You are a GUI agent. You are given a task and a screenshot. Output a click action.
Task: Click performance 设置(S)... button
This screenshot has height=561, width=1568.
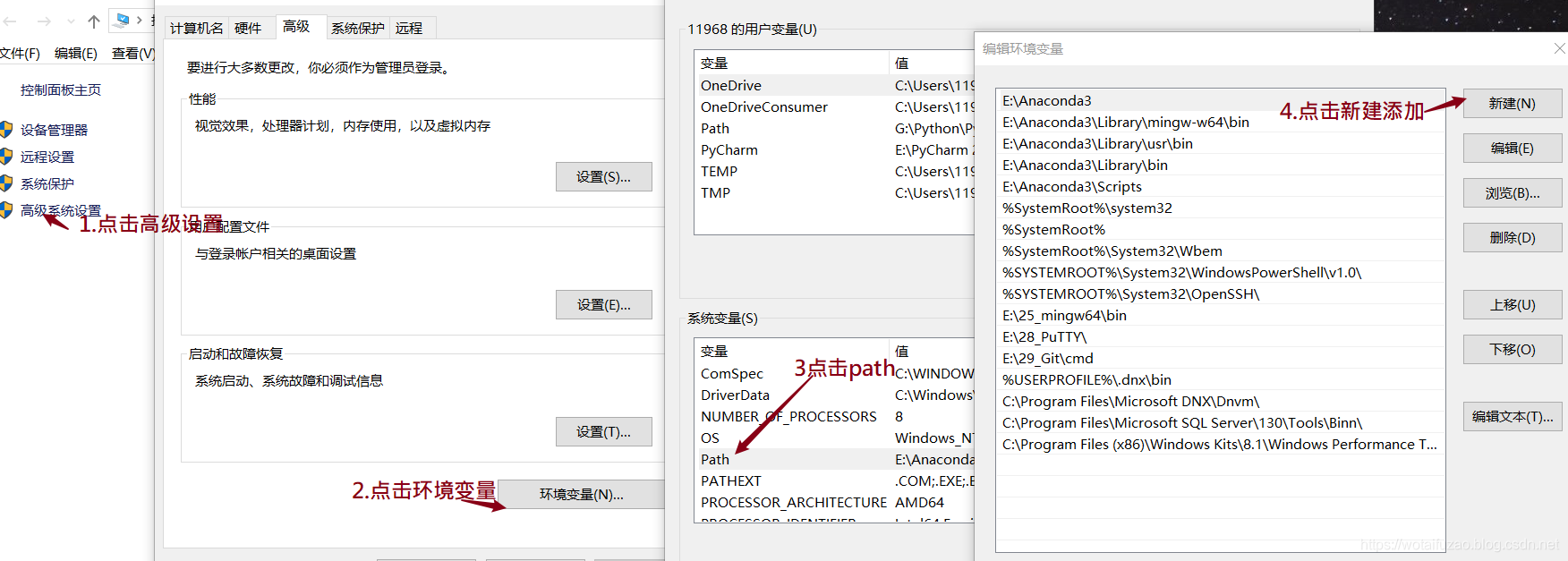pyautogui.click(x=603, y=177)
